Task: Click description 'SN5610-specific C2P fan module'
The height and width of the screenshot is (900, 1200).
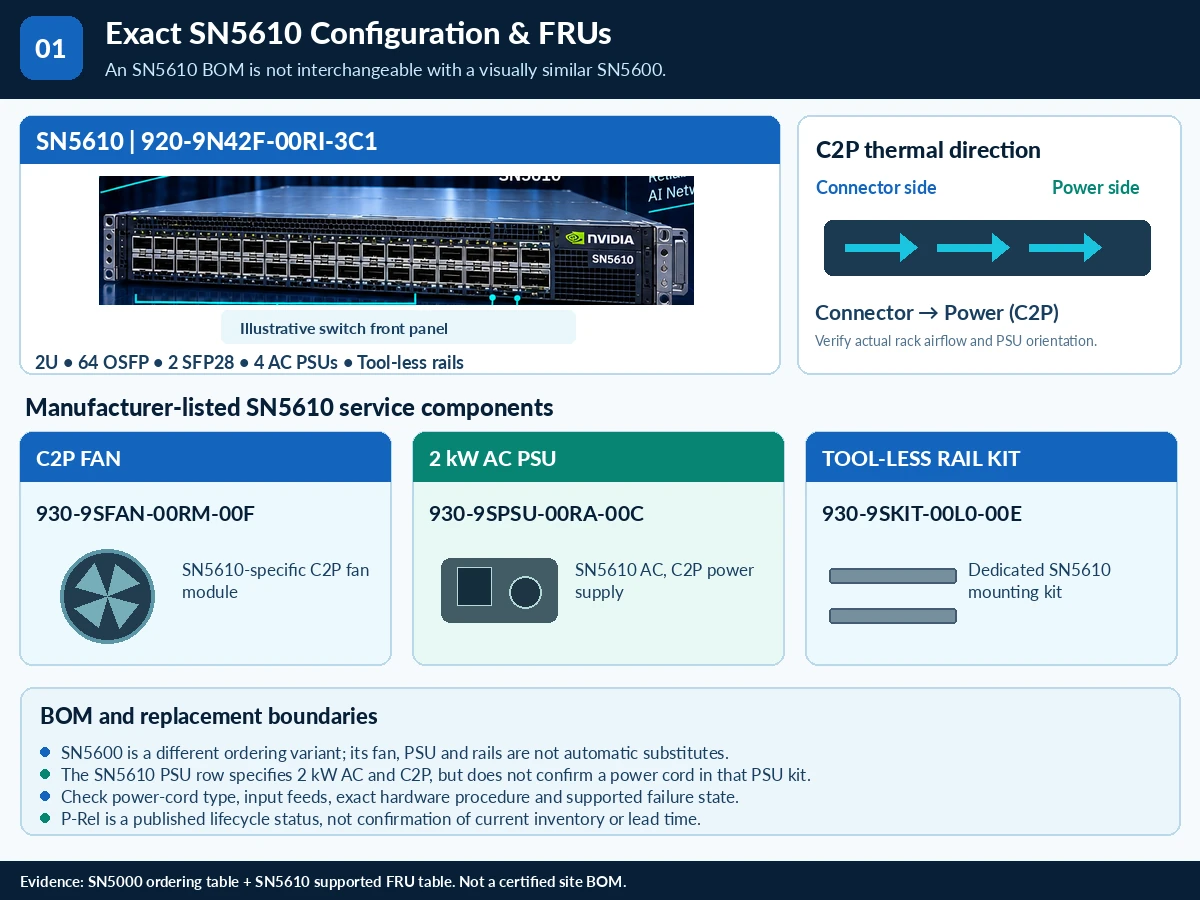Action: pos(275,581)
